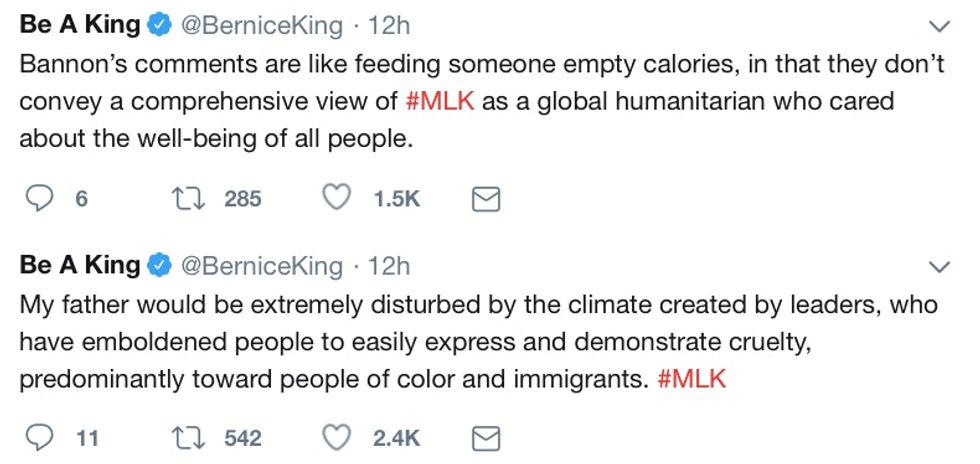Like the Bannon's comments tweet
The height and width of the screenshot is (464, 980).
pos(339,199)
